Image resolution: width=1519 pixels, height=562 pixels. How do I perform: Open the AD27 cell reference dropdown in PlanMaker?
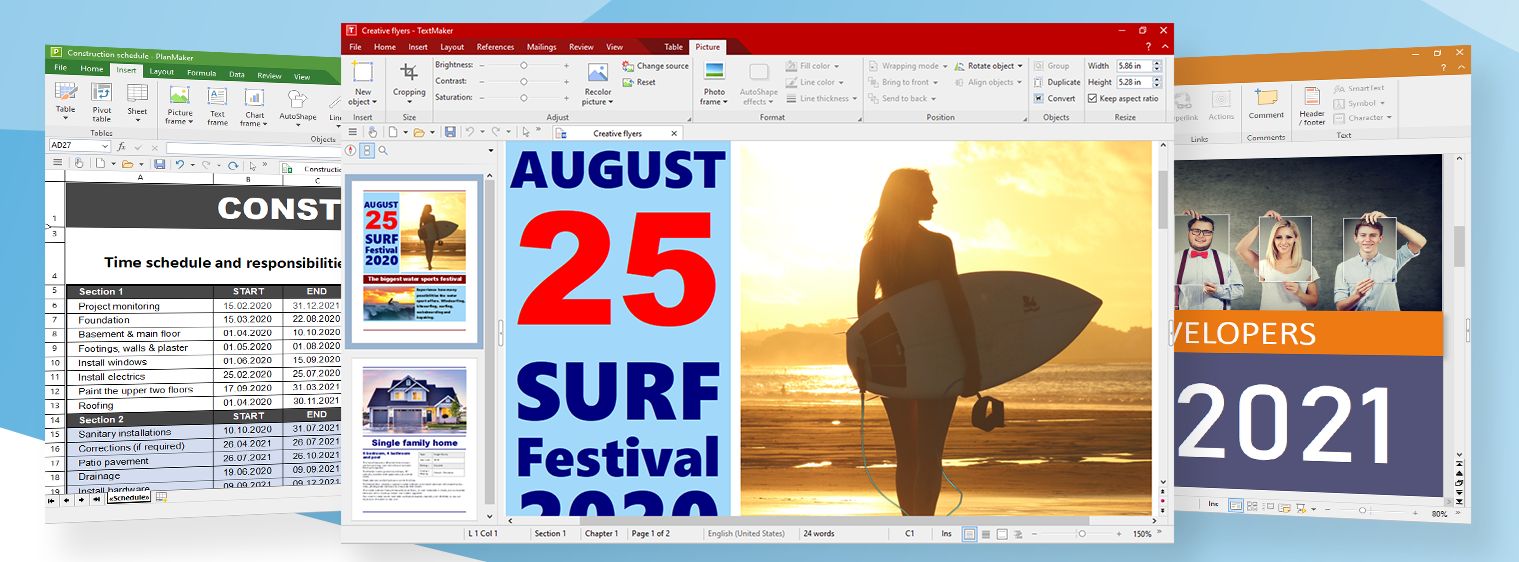[x=105, y=146]
